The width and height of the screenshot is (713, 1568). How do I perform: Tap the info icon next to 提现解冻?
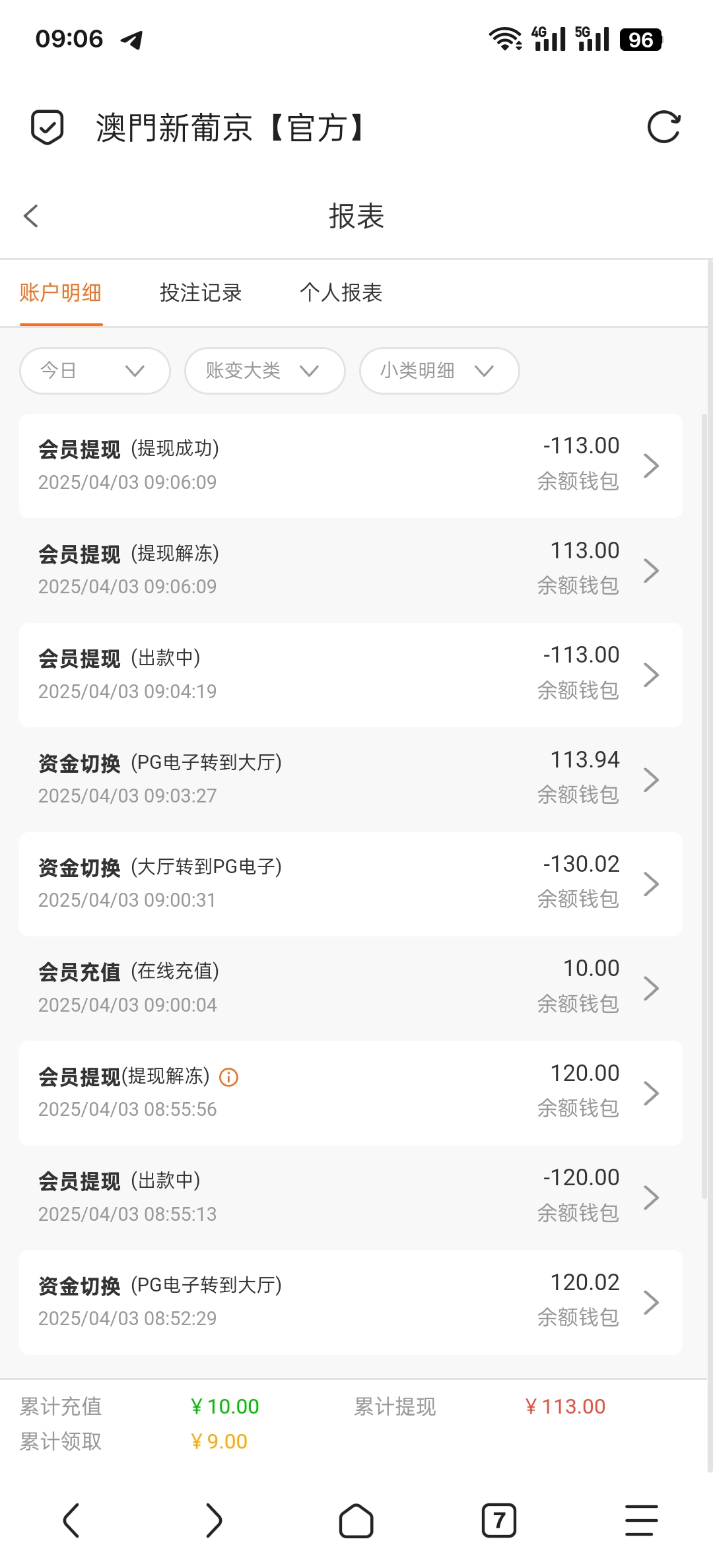pos(228,1078)
